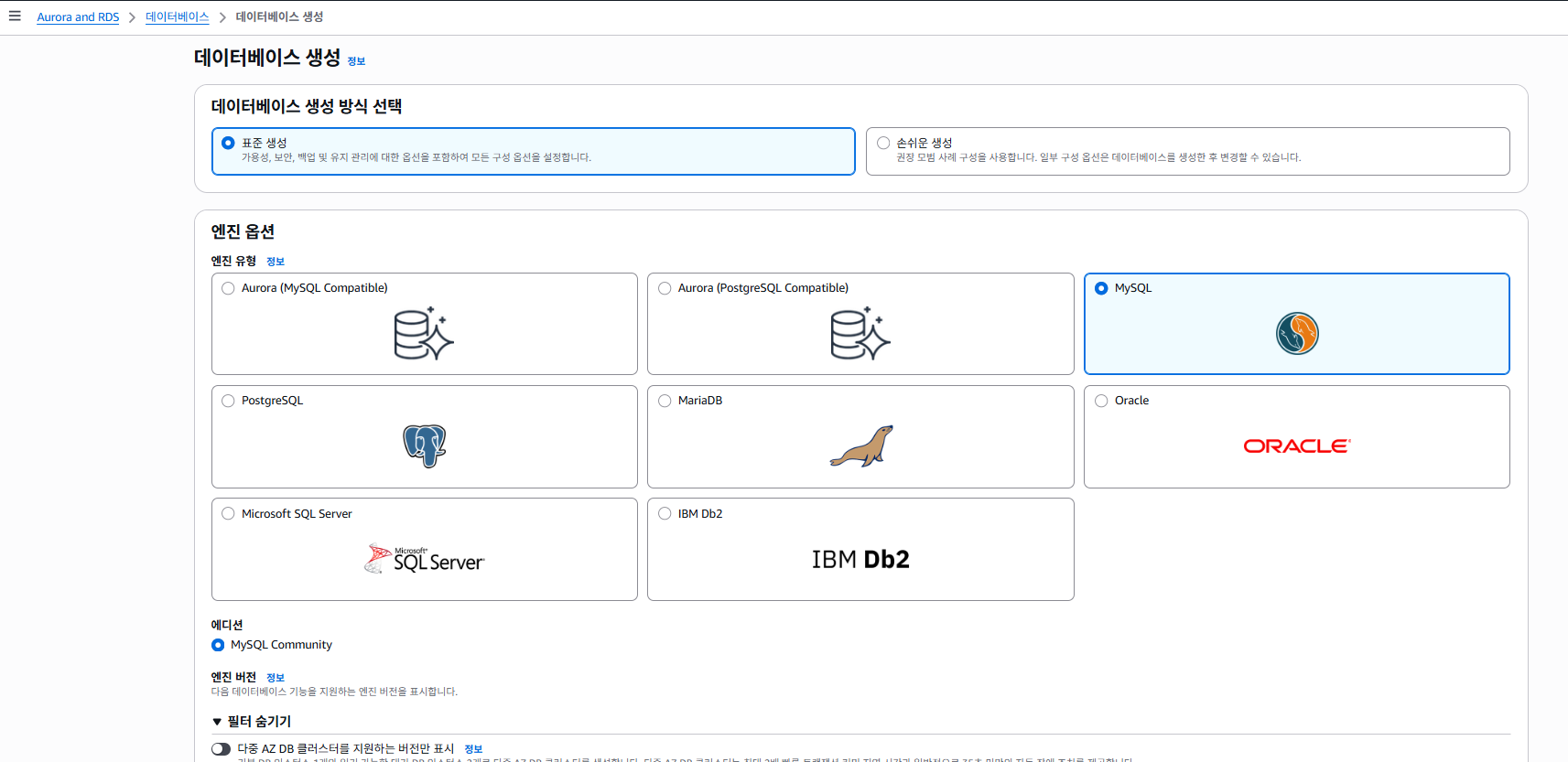Click the MySQL dolphin logo
Viewport: 1568px width, 762px height.
point(1297,333)
